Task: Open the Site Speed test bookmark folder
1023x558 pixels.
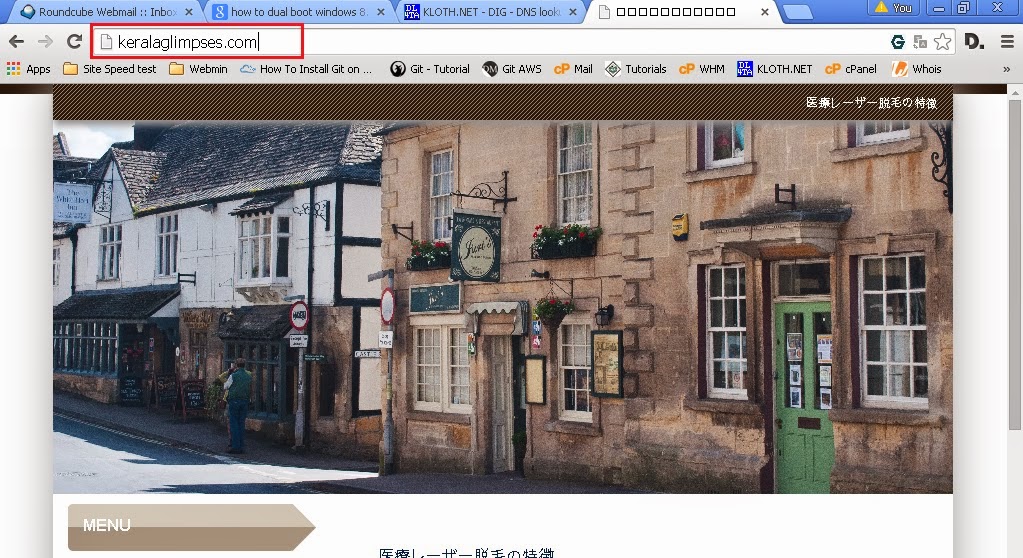Action: pyautogui.click(x=110, y=69)
